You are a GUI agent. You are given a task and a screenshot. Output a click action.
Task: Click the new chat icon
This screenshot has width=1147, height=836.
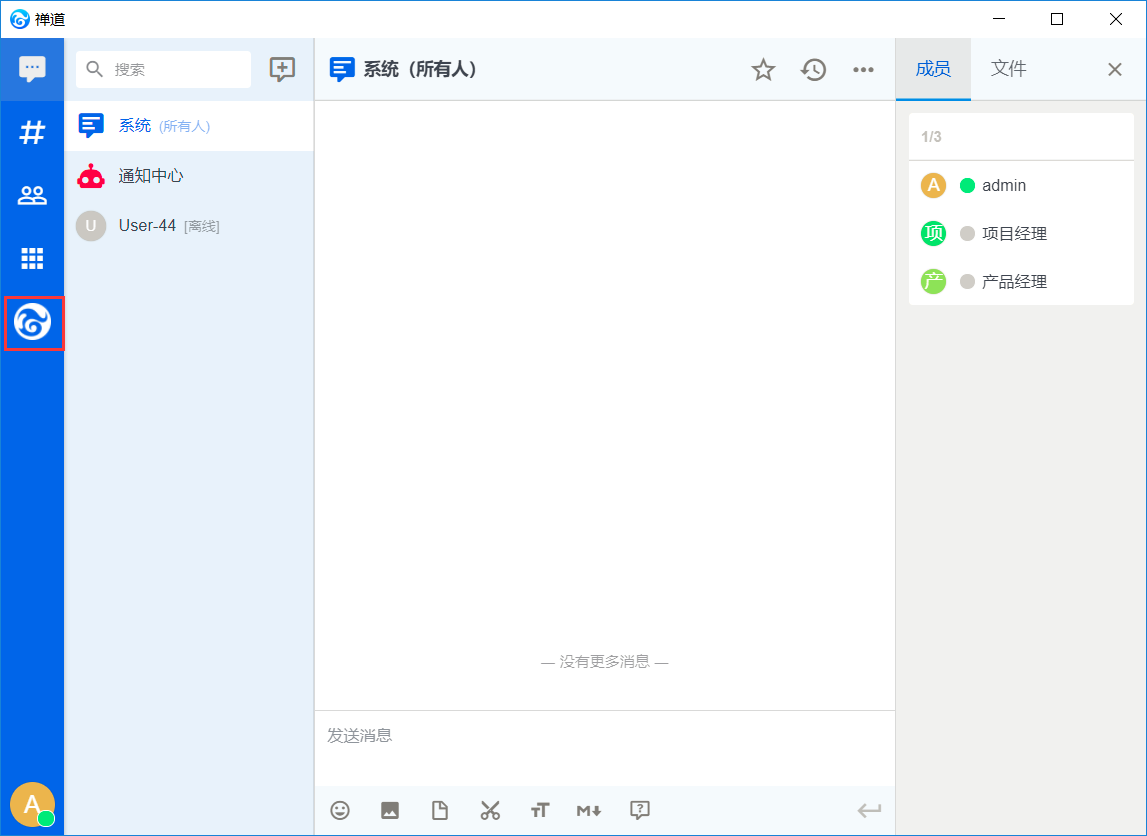point(283,69)
